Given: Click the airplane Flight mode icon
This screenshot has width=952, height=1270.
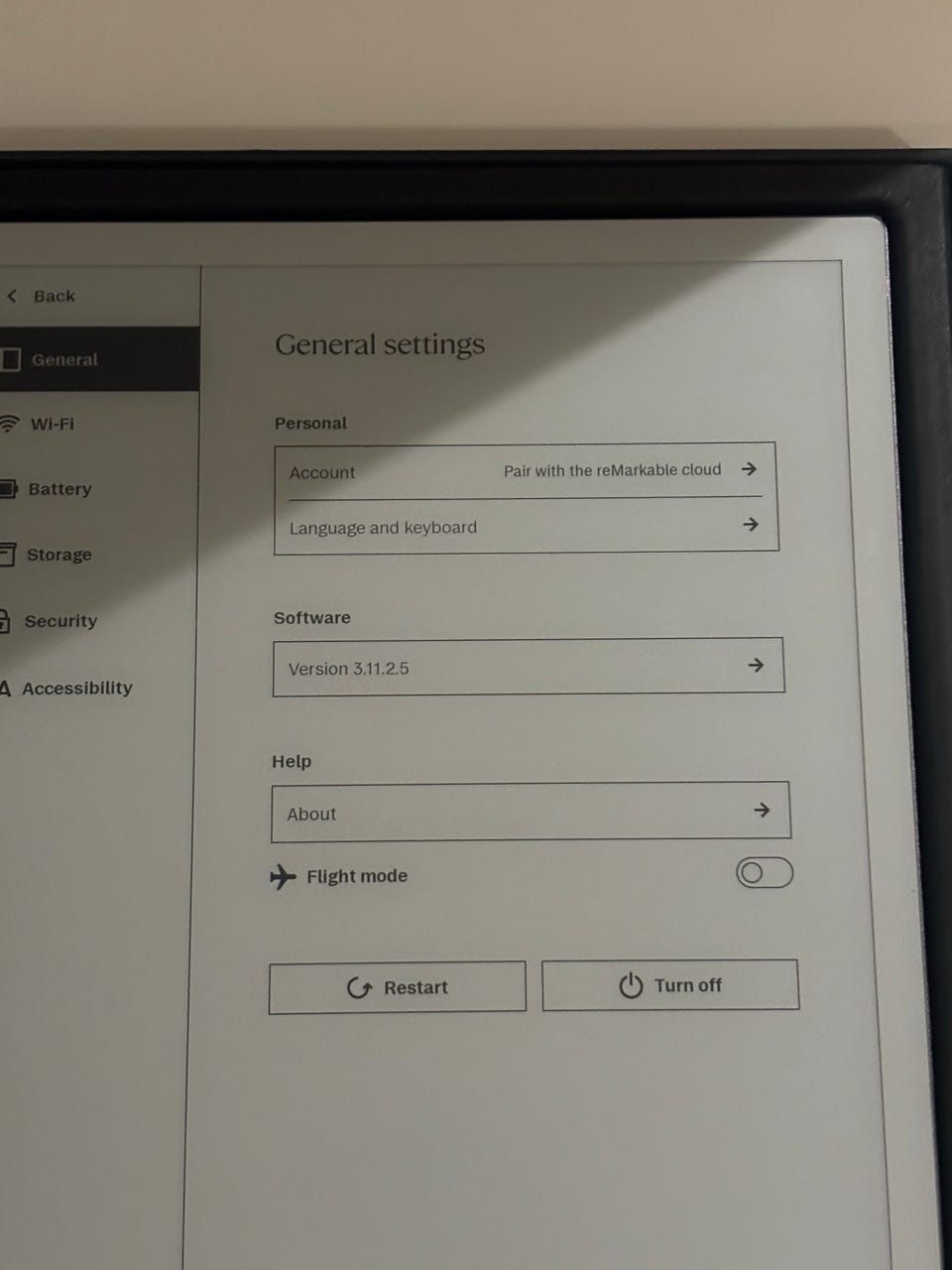Looking at the screenshot, I should coord(283,877).
